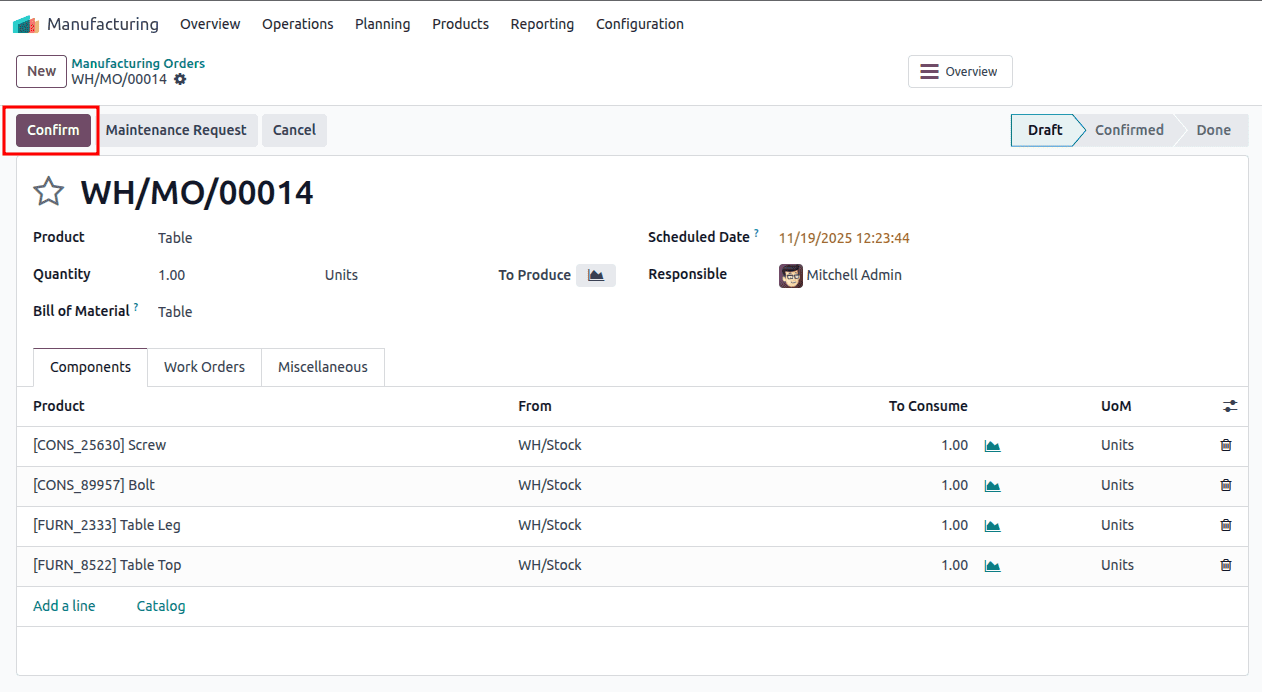Open the Catalog link below components
Screen dimensions: 1262x692
click(160, 605)
